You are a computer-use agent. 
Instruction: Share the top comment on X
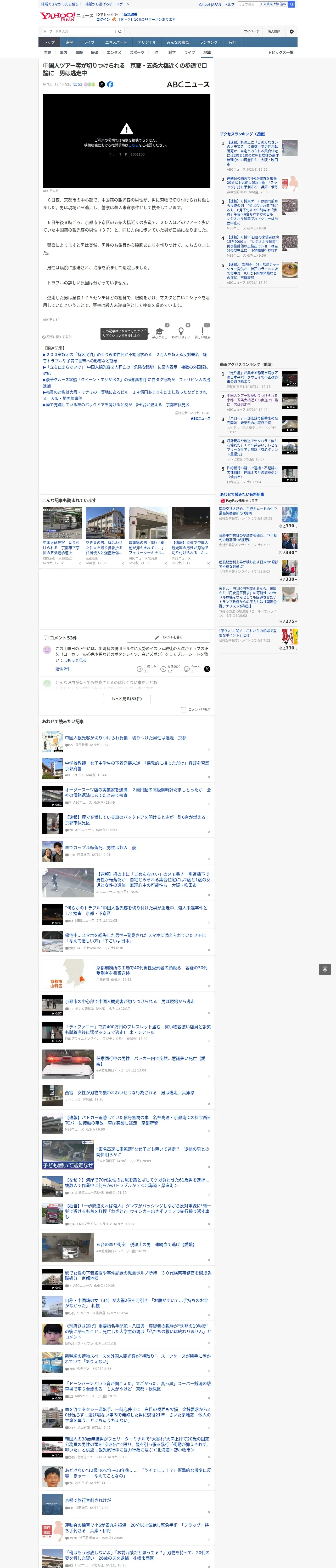(x=207, y=669)
